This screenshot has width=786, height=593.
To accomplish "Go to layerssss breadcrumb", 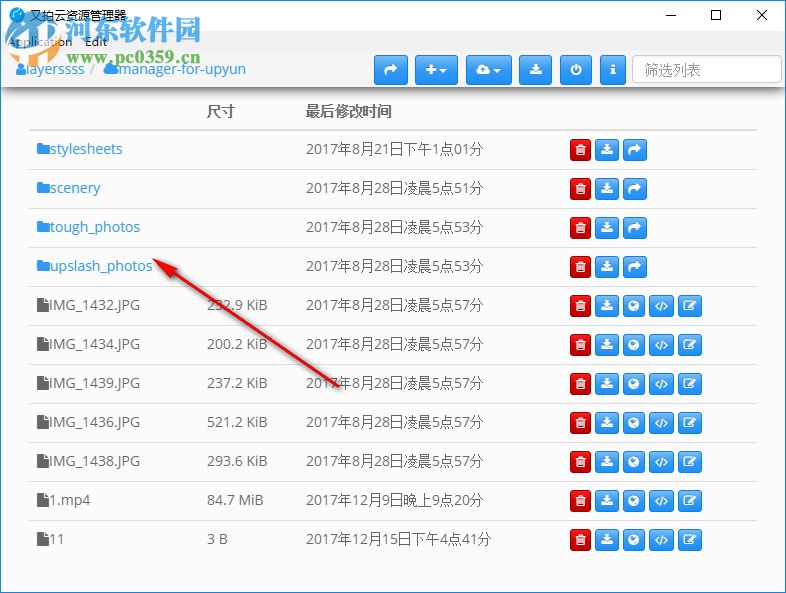I will [50, 69].
